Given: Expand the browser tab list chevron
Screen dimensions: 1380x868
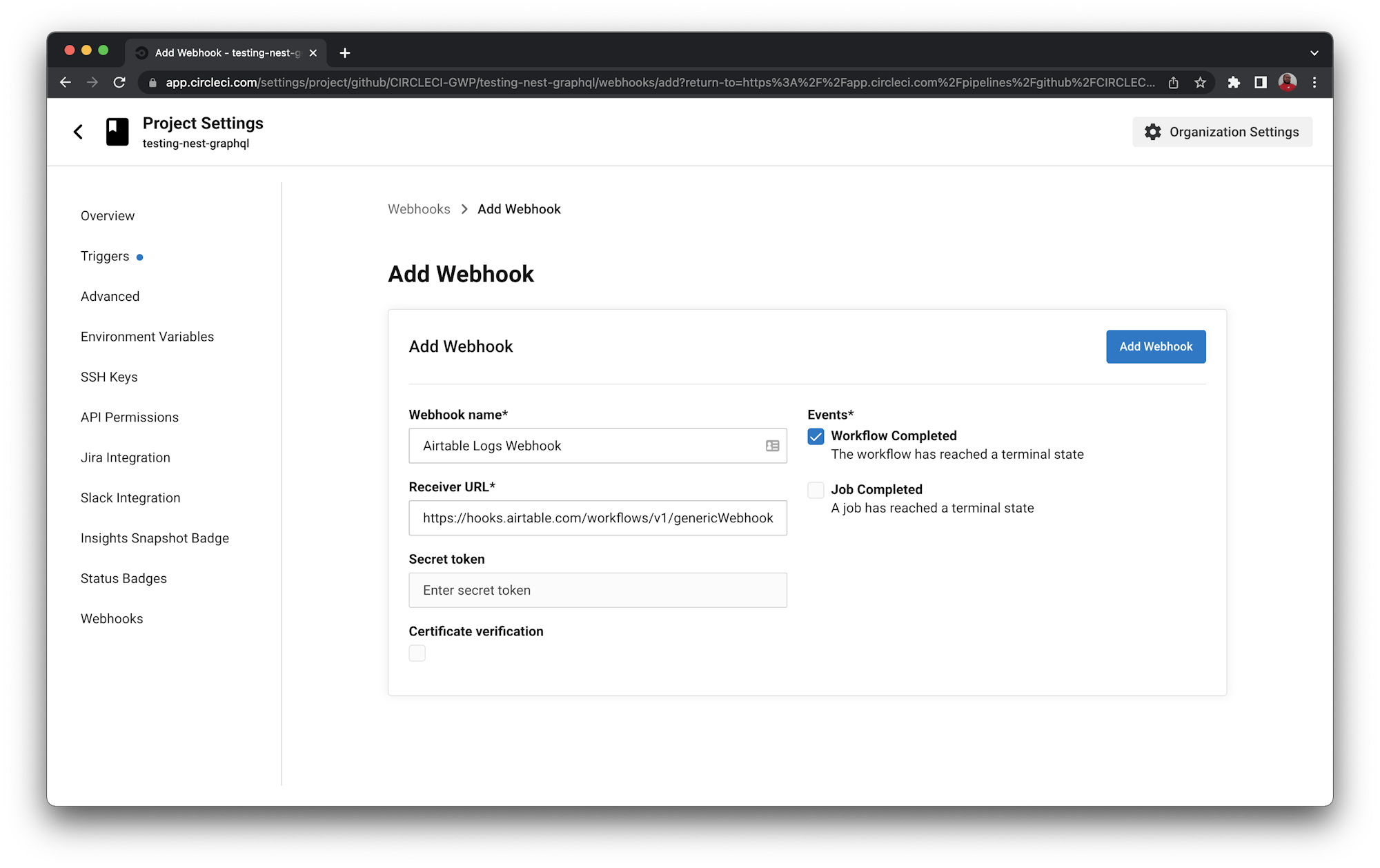Looking at the screenshot, I should click(1314, 52).
